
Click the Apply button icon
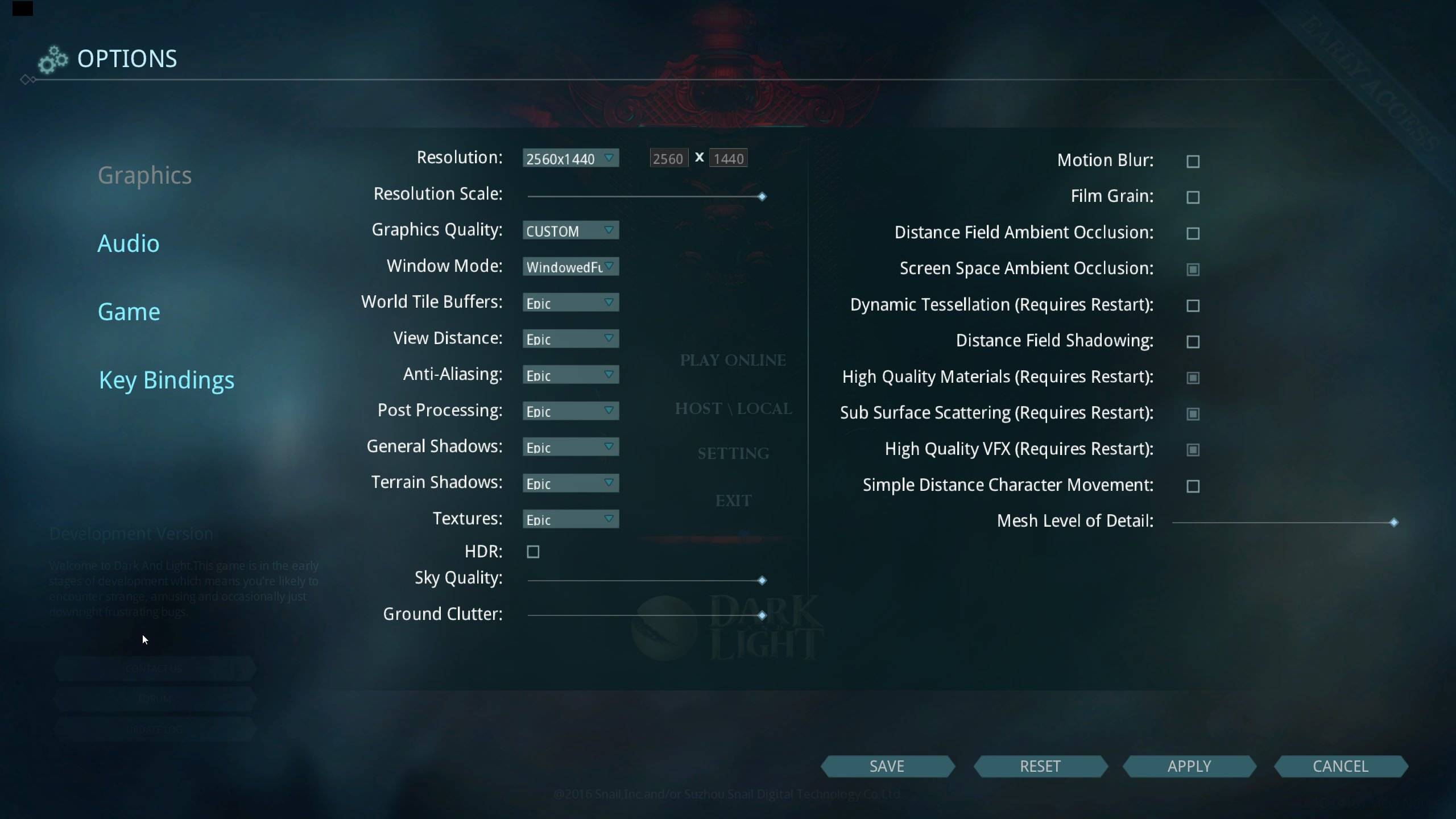point(1189,765)
